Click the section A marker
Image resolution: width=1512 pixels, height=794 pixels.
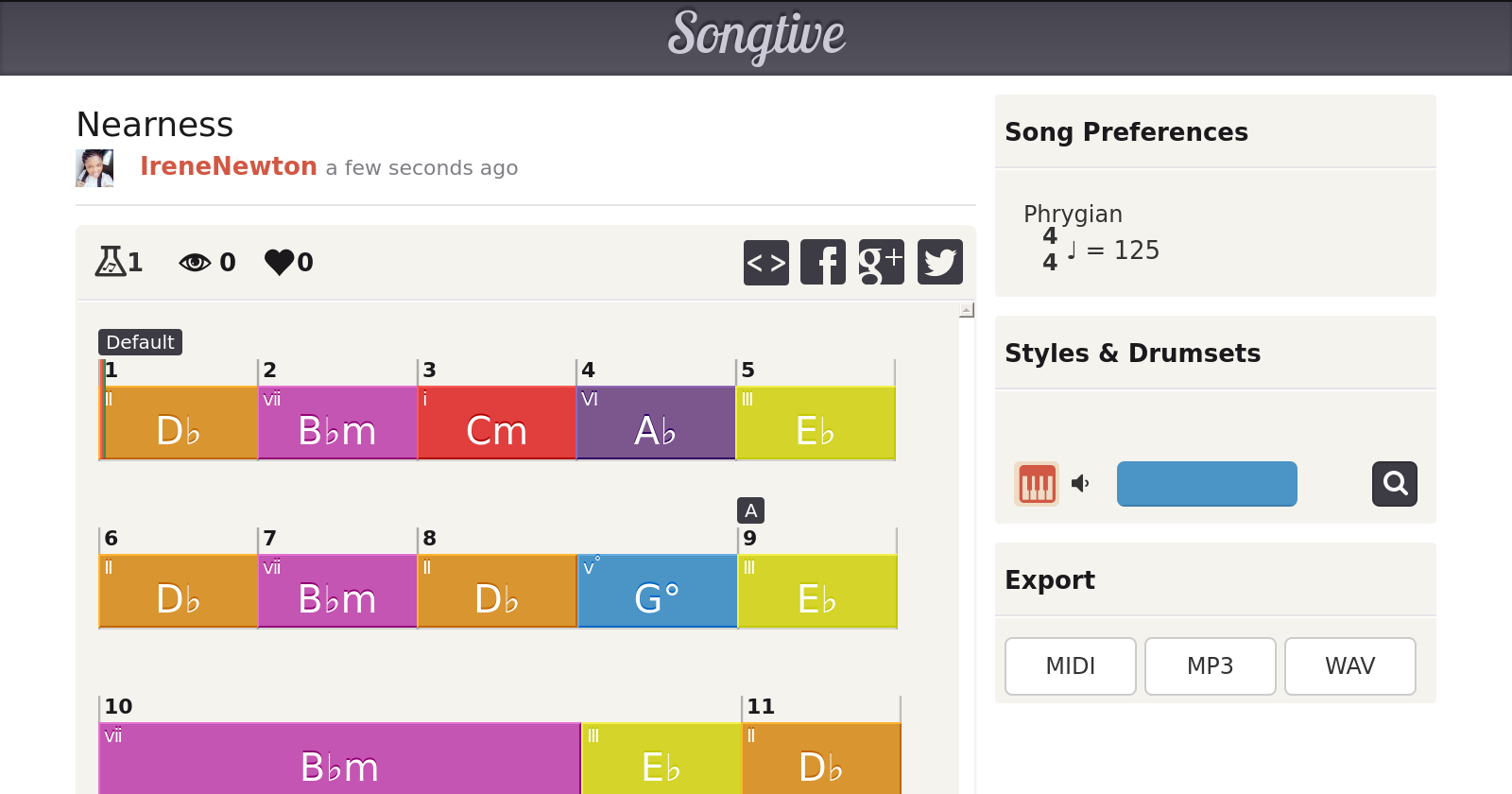(750, 510)
